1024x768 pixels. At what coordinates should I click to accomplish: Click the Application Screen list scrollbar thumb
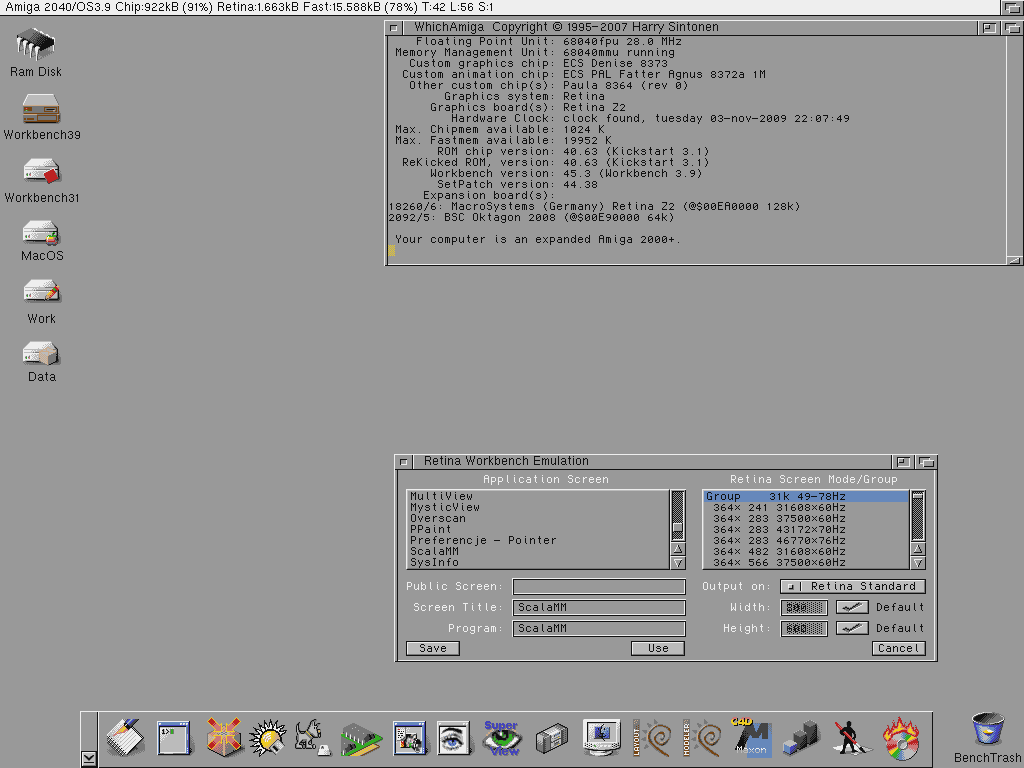pos(678,528)
